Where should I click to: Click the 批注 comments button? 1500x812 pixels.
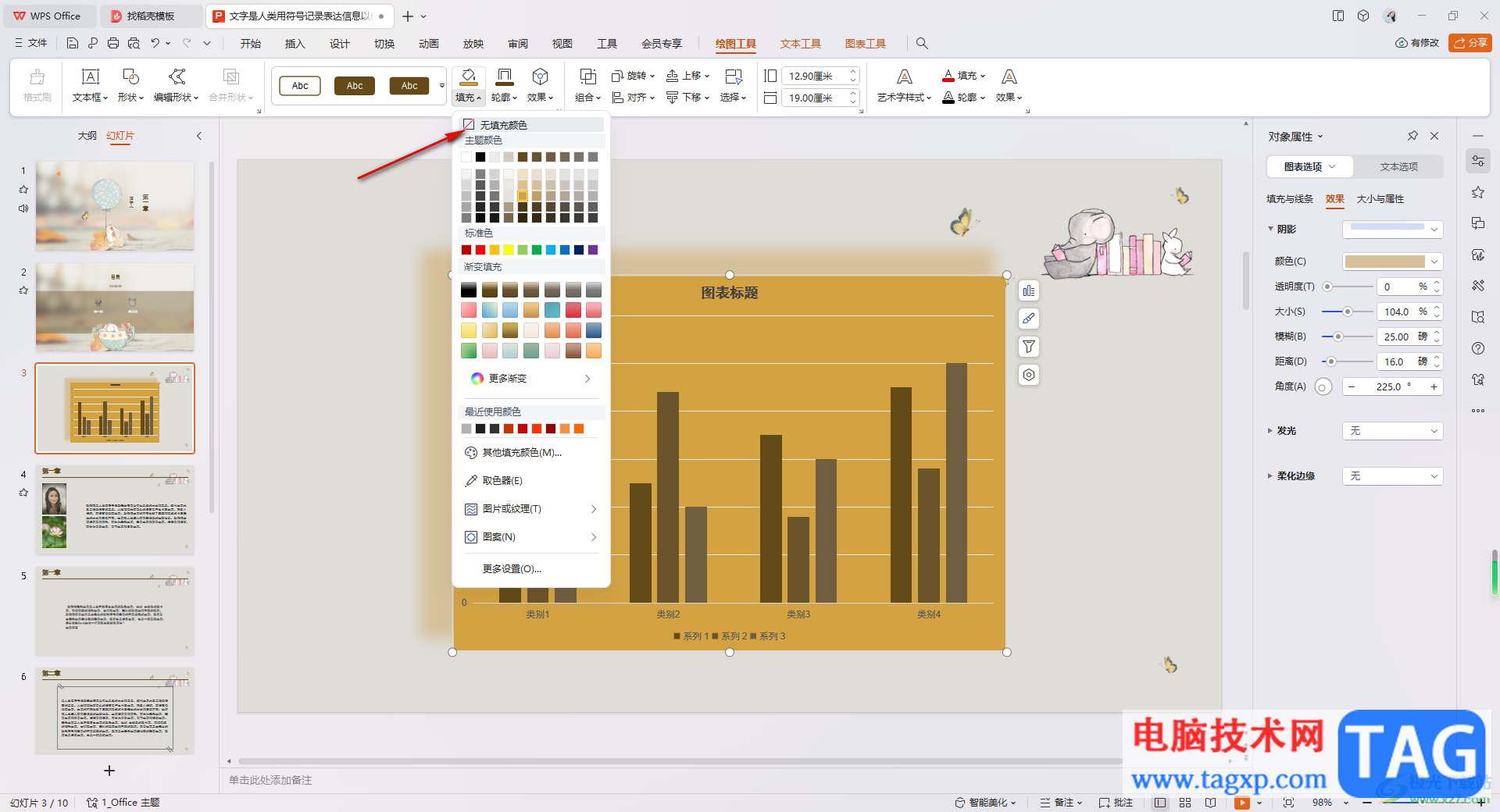[1116, 803]
